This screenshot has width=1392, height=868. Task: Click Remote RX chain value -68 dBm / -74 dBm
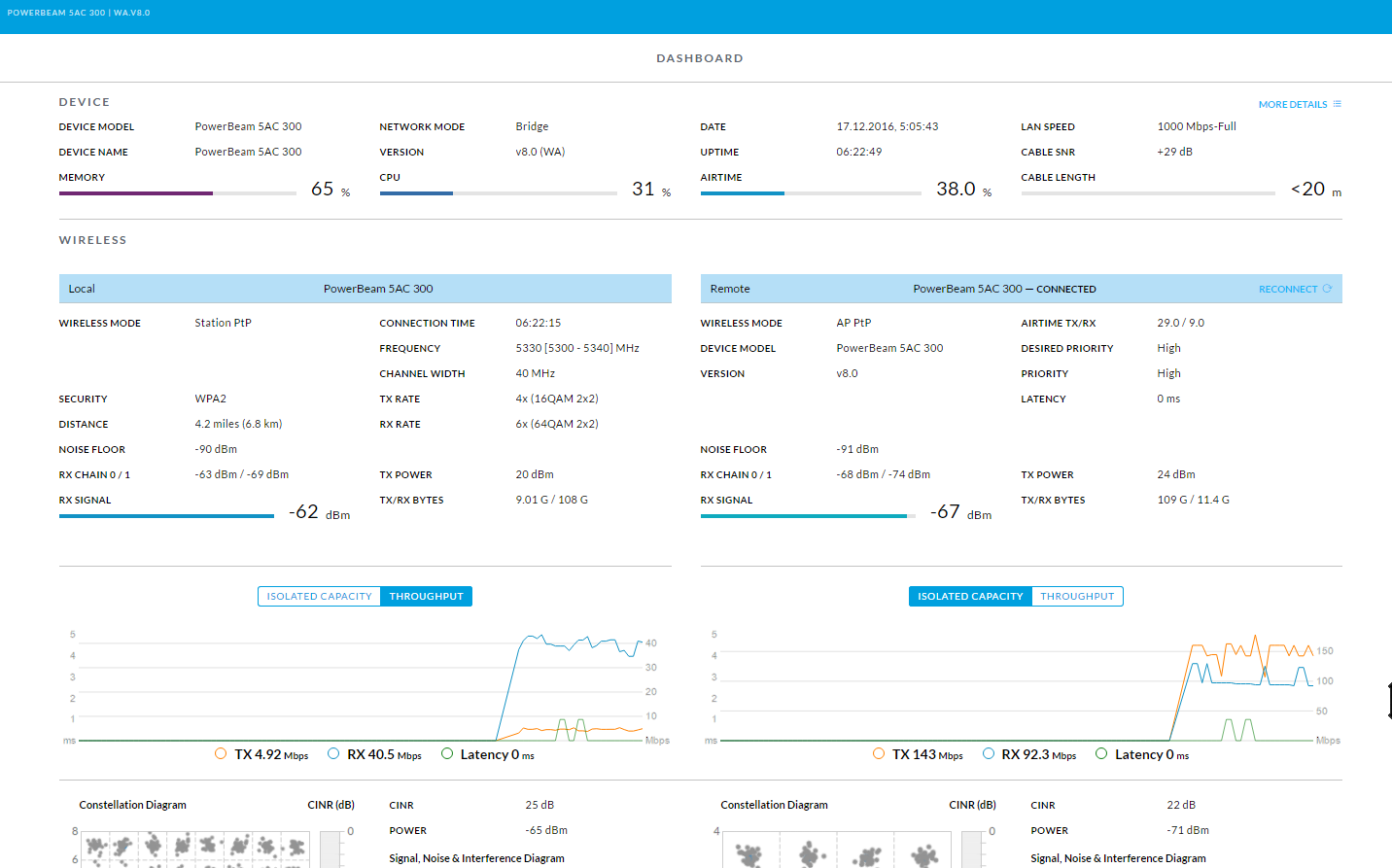(x=883, y=474)
